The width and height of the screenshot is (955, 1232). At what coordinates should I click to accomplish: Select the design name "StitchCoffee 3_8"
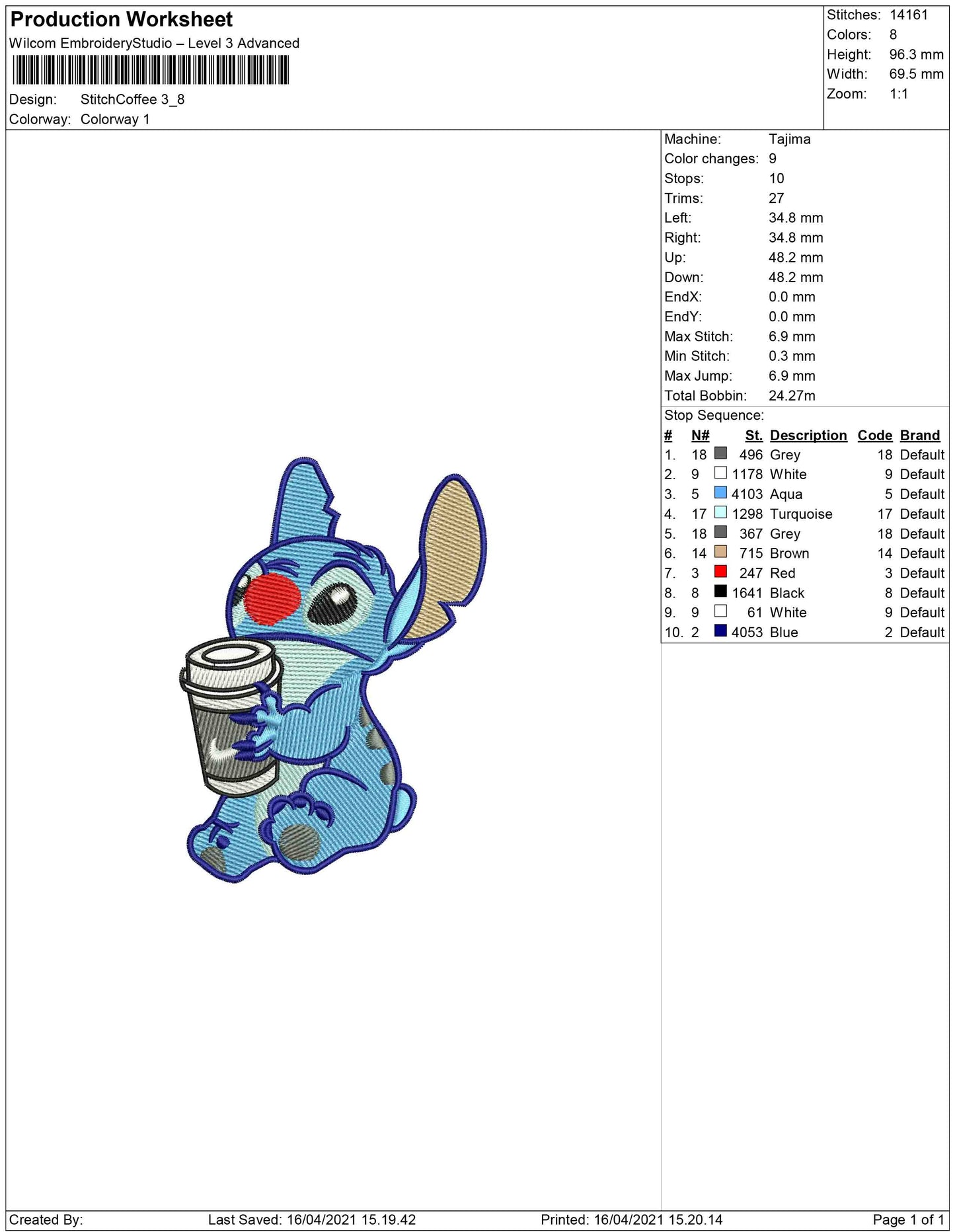point(132,100)
